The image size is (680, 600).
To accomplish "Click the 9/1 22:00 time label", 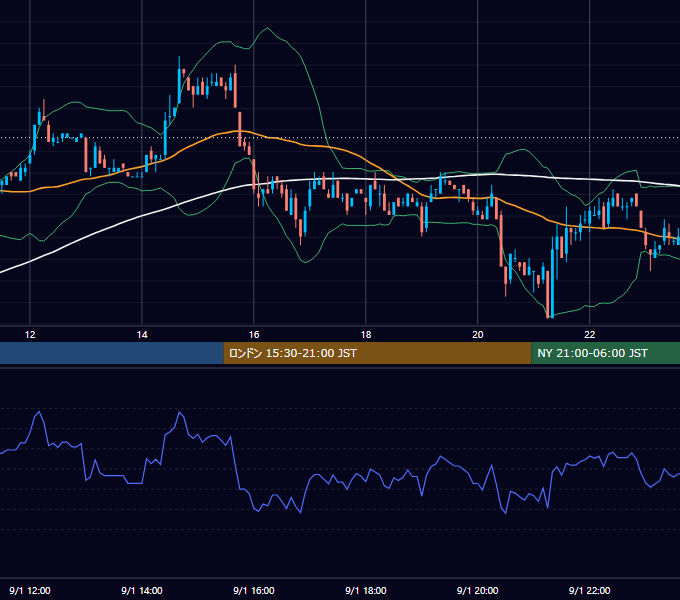I will (x=589, y=590).
